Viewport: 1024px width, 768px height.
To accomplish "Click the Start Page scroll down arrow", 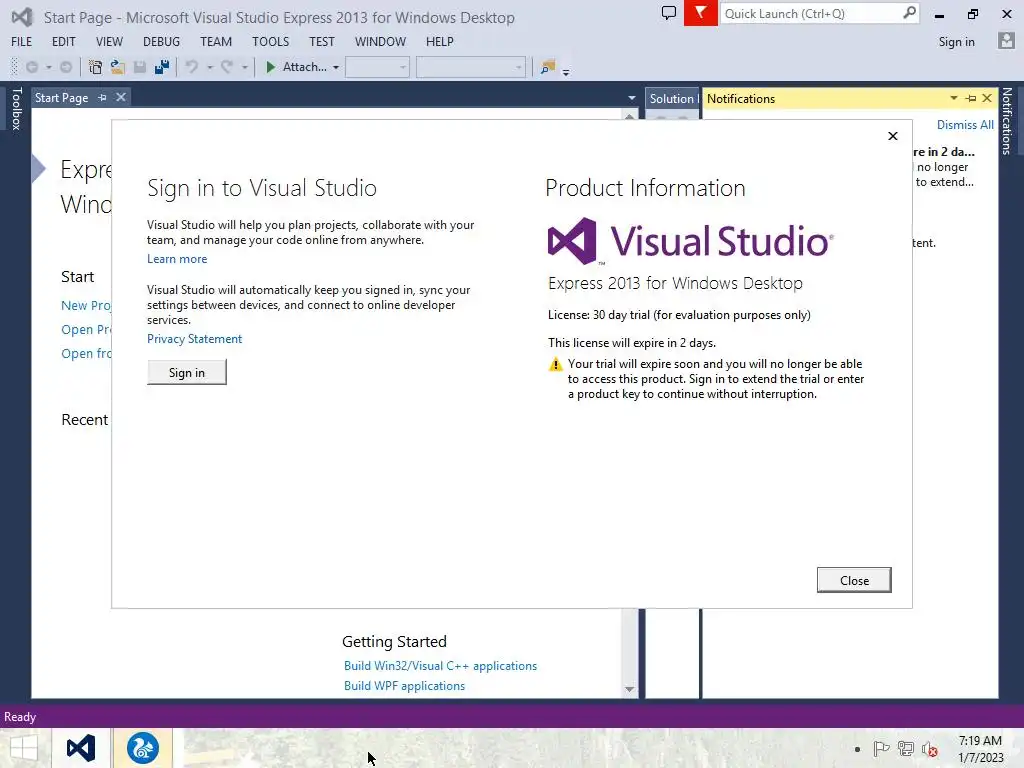I will point(630,689).
